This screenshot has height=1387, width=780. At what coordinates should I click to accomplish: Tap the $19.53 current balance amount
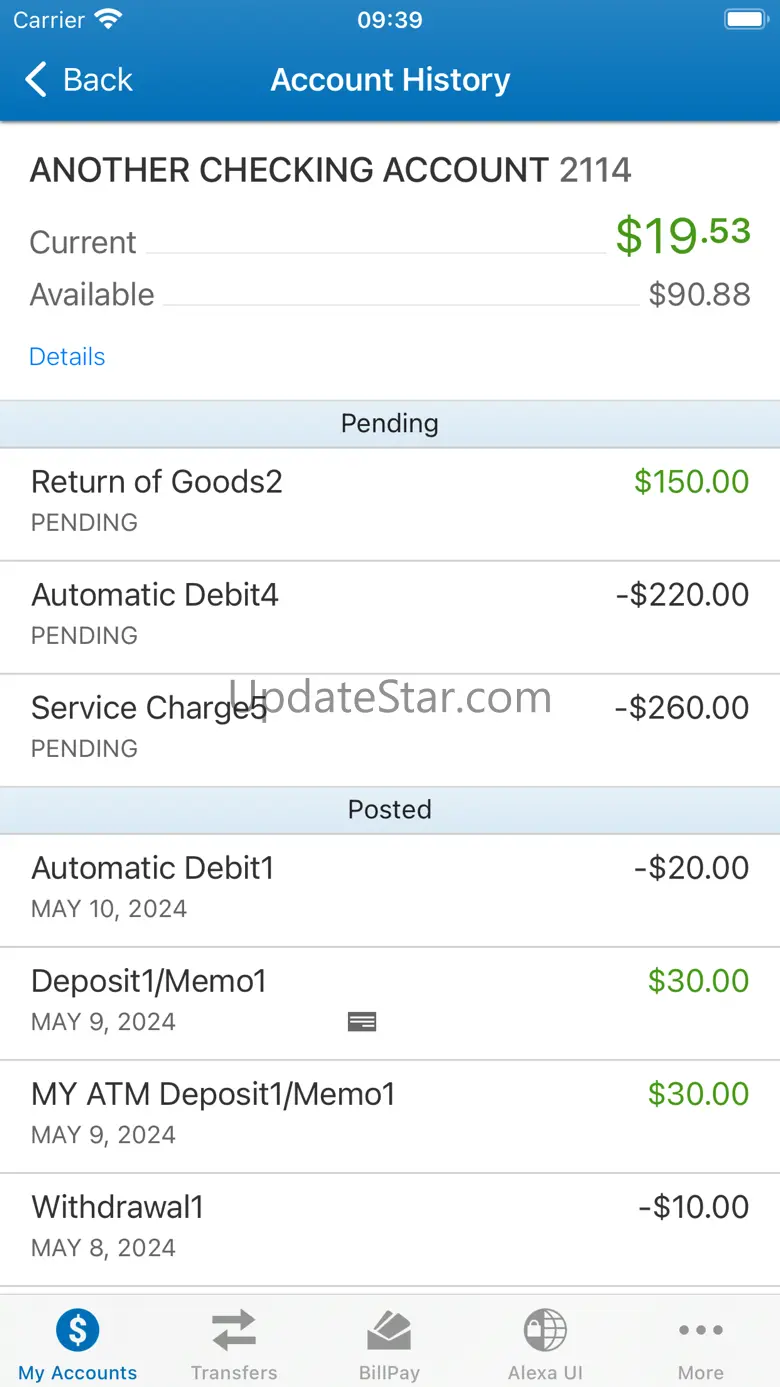pyautogui.click(x=682, y=236)
